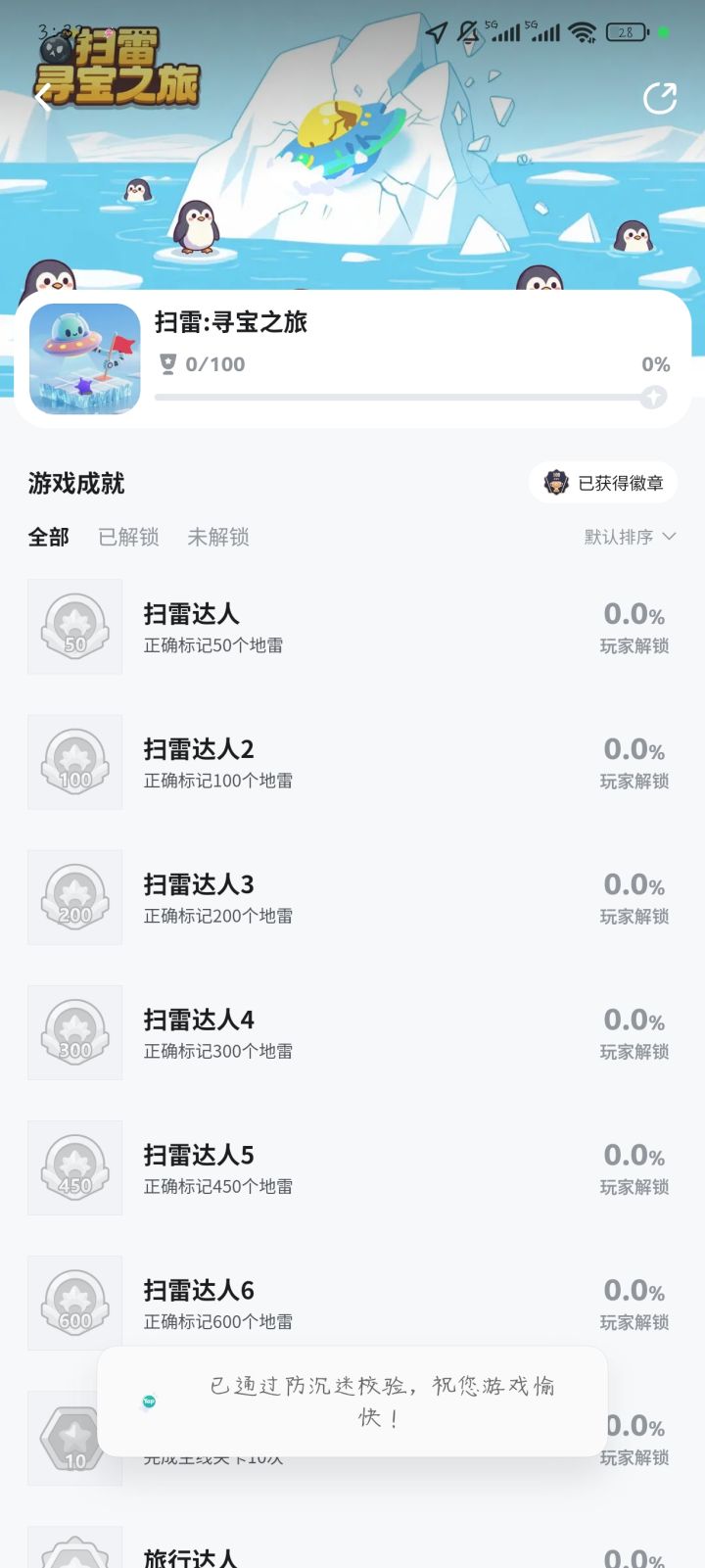Tap the share icon at top right
705x1568 pixels.
point(660,98)
